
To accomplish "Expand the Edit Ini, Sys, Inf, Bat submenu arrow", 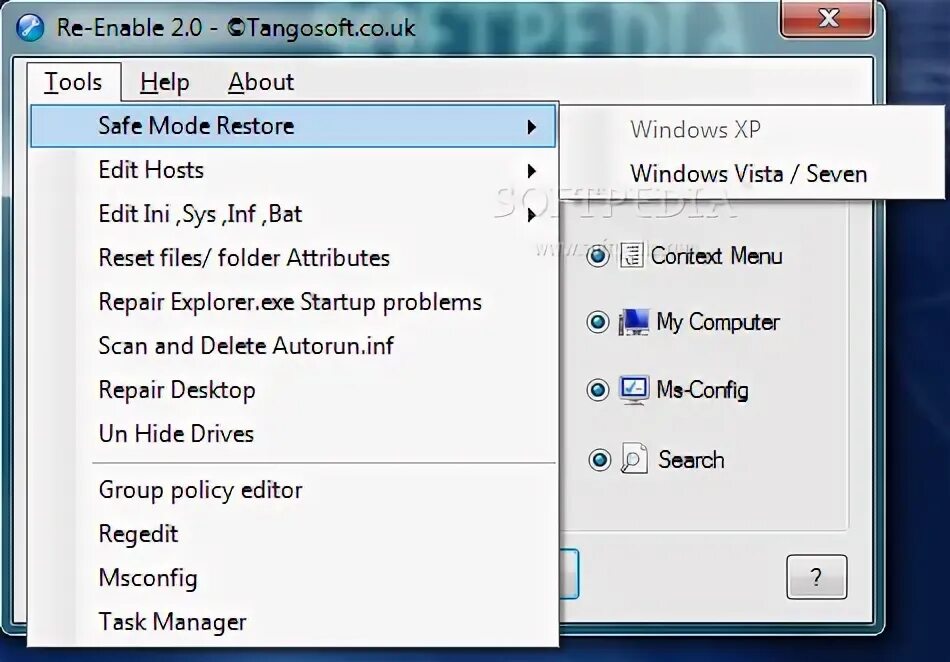I will [x=531, y=214].
